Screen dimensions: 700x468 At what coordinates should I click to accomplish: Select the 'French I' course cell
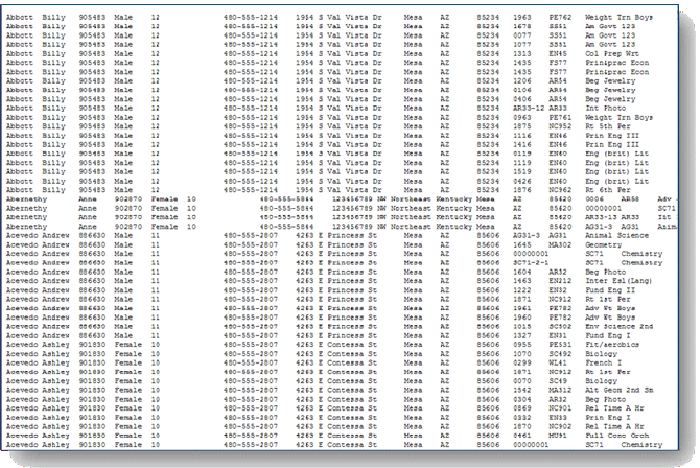tap(603, 363)
